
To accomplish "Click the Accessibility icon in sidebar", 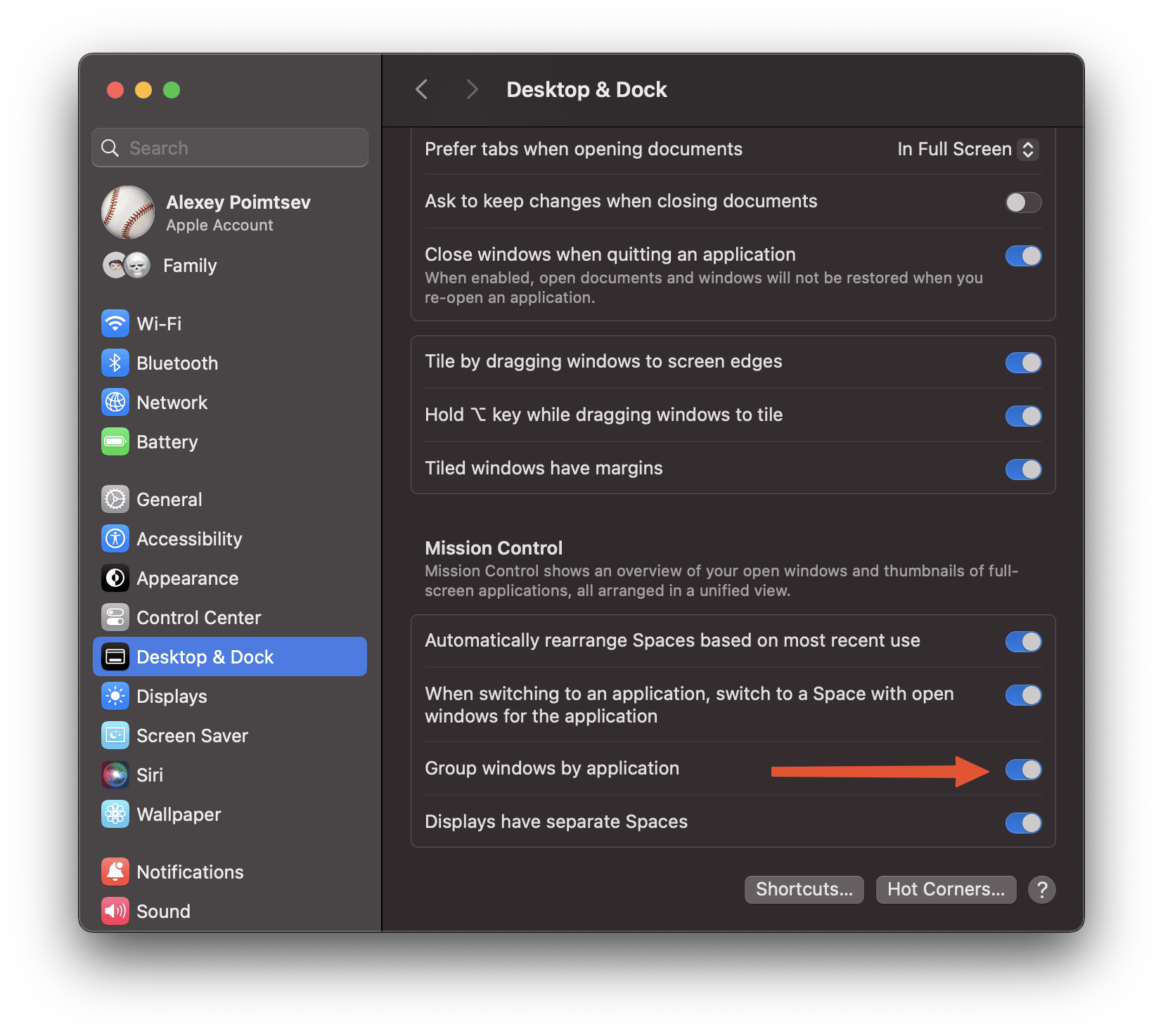I will point(115,539).
